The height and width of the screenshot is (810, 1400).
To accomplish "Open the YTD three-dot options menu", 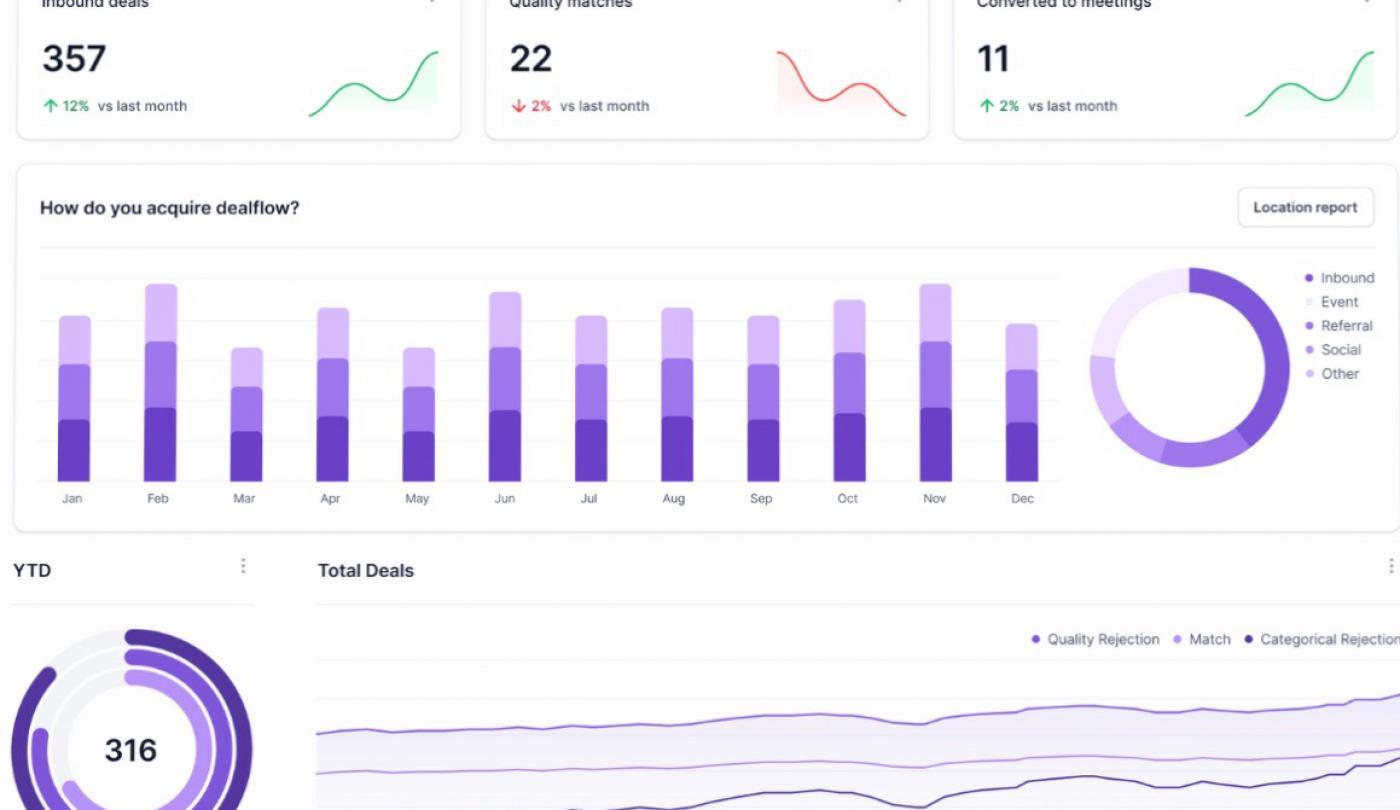I will pyautogui.click(x=243, y=566).
